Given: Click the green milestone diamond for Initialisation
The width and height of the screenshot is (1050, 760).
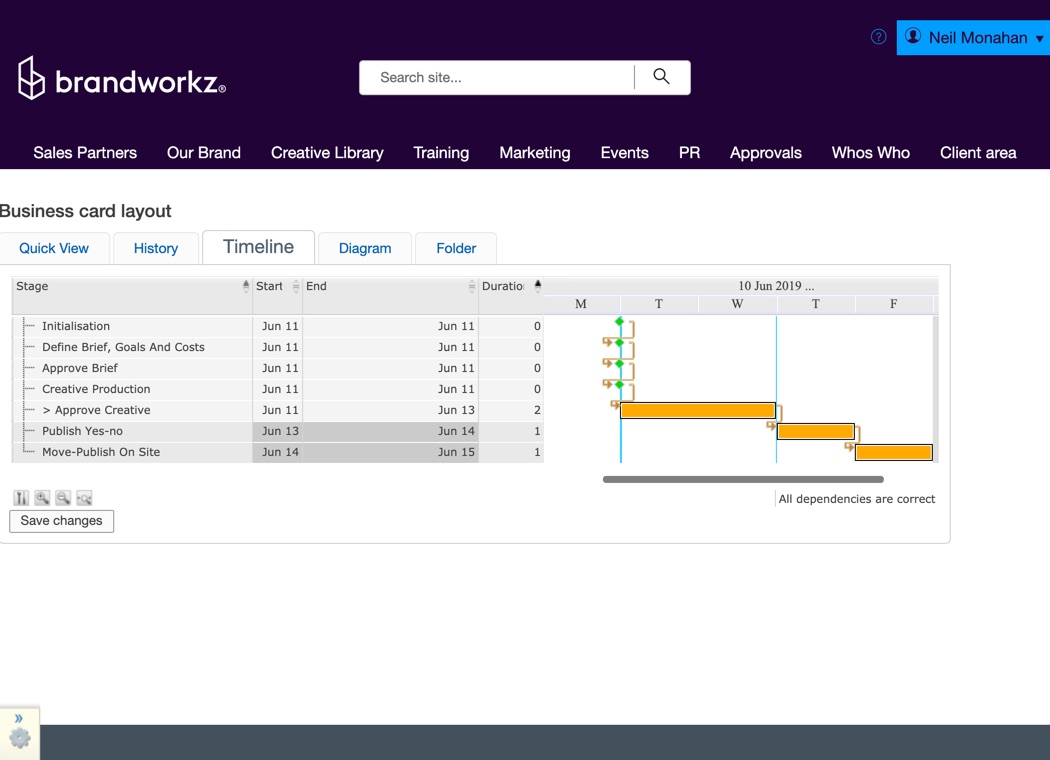Looking at the screenshot, I should (619, 322).
